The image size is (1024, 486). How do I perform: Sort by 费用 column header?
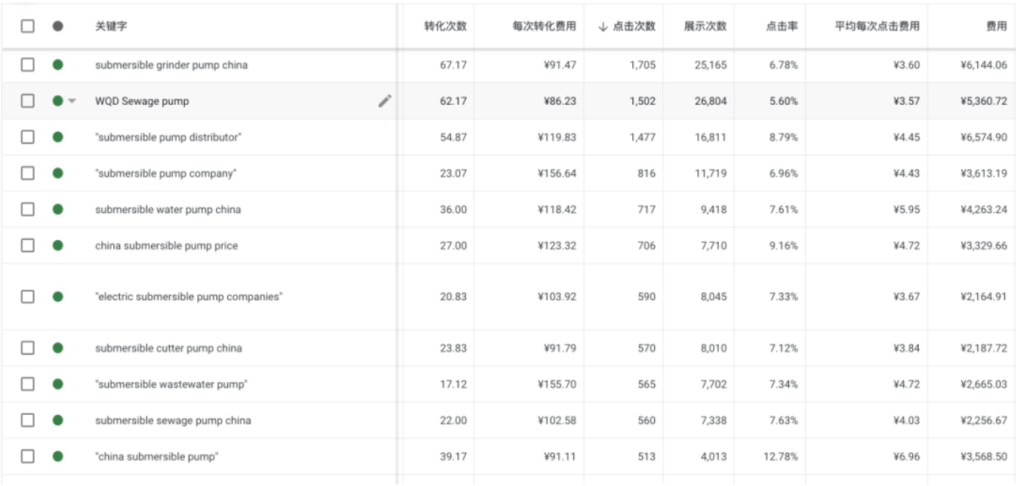[995, 26]
